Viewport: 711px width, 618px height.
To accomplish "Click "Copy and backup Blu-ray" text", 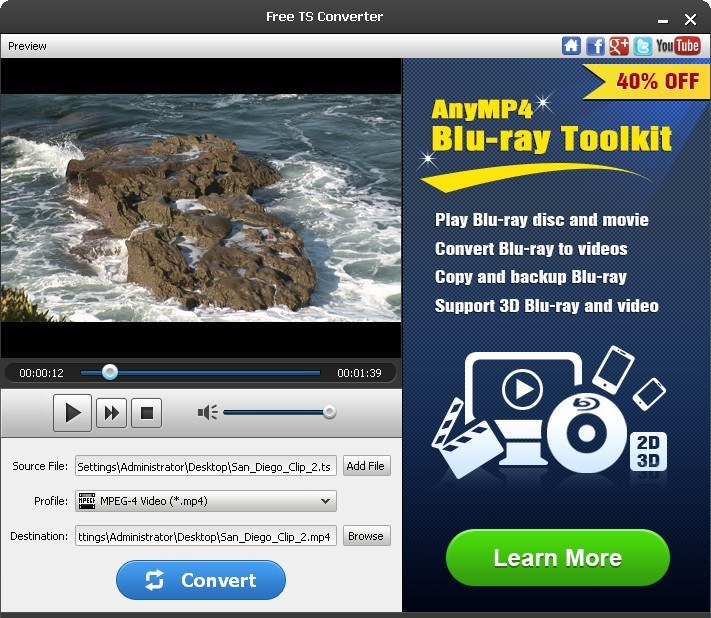I will [x=531, y=277].
